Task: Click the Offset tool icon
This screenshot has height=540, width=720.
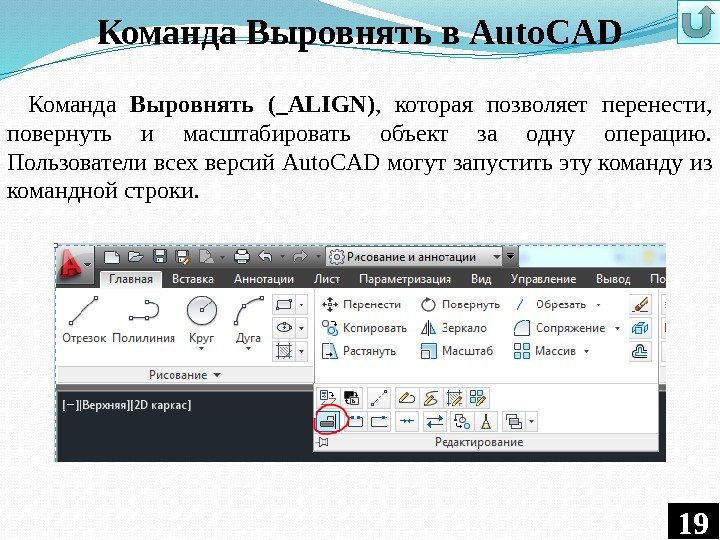Action: pyautogui.click(x=640, y=351)
